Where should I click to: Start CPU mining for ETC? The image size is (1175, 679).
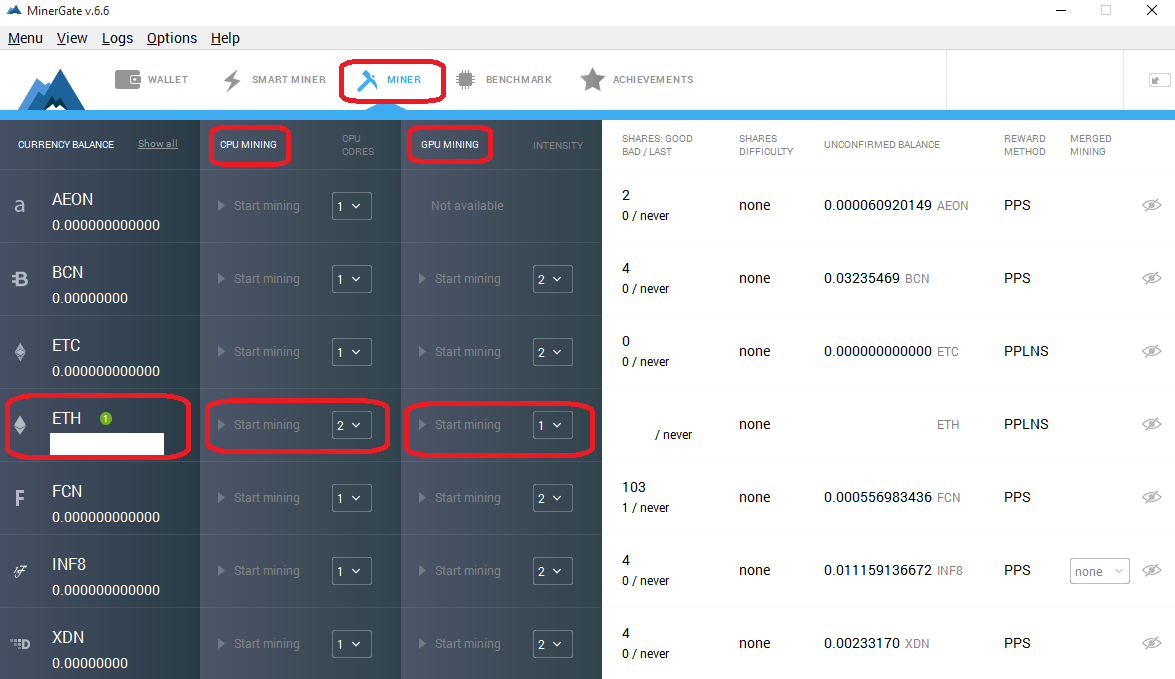[259, 351]
